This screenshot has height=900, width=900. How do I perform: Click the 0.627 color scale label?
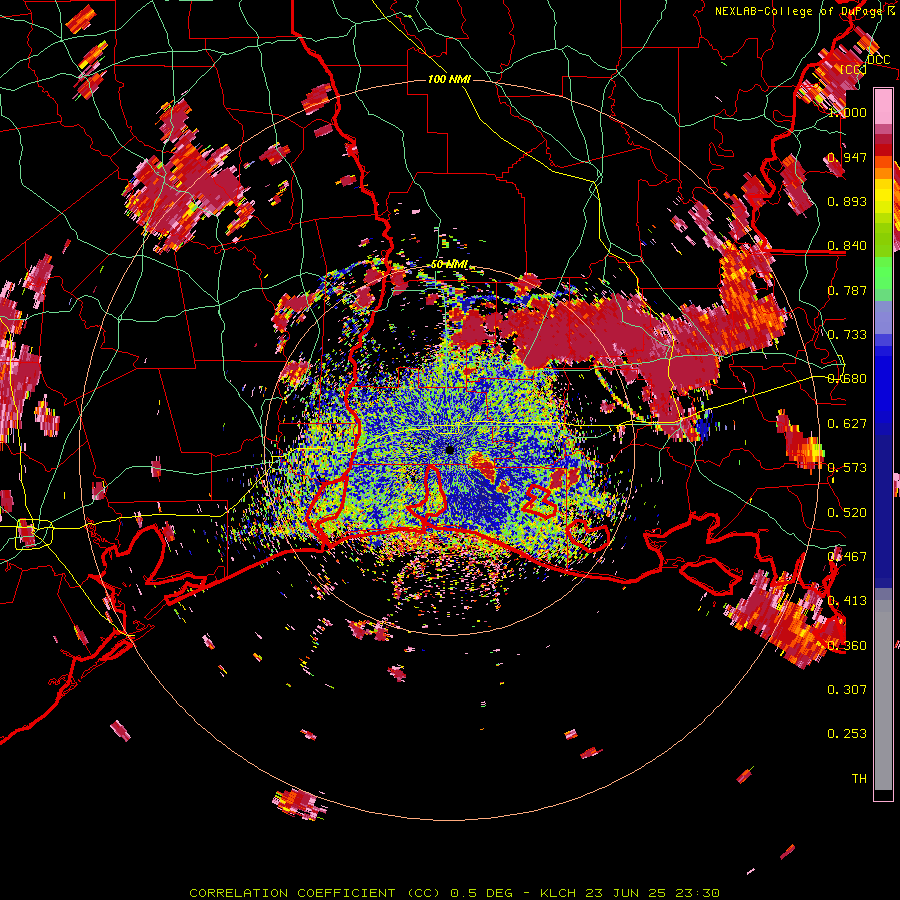pyautogui.click(x=847, y=424)
